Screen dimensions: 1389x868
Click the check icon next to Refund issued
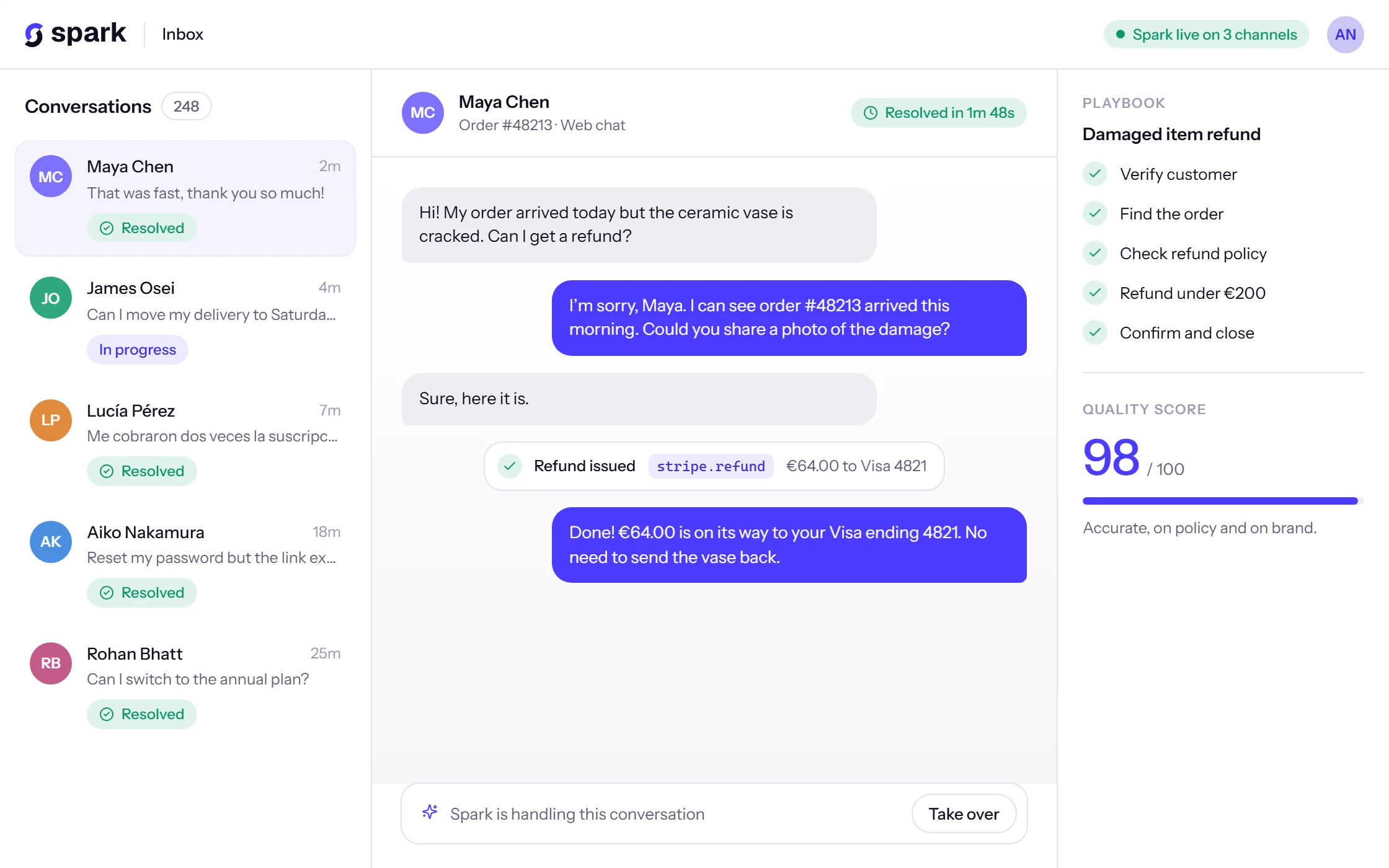510,466
